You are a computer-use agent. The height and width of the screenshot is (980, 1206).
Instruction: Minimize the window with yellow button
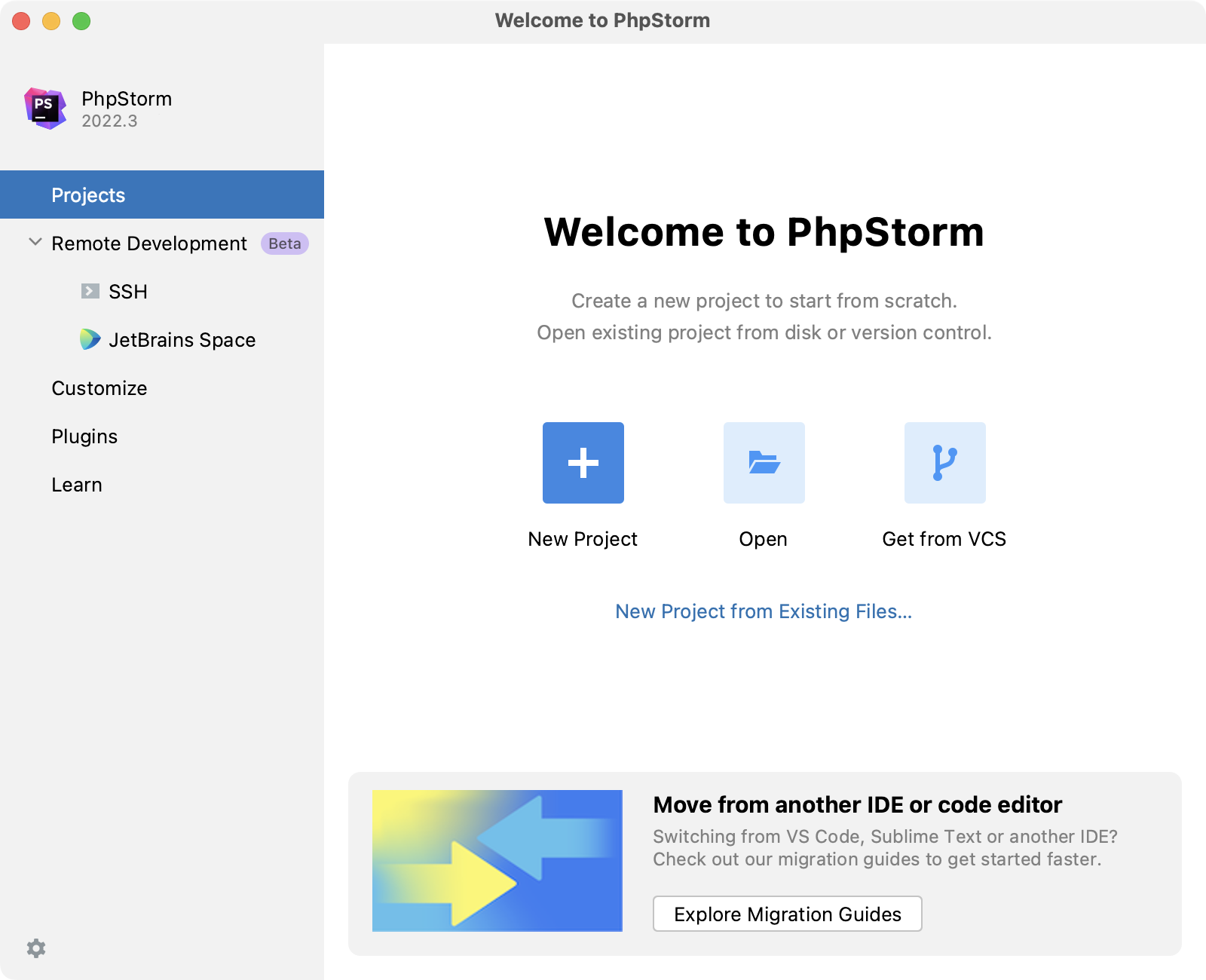[x=51, y=21]
